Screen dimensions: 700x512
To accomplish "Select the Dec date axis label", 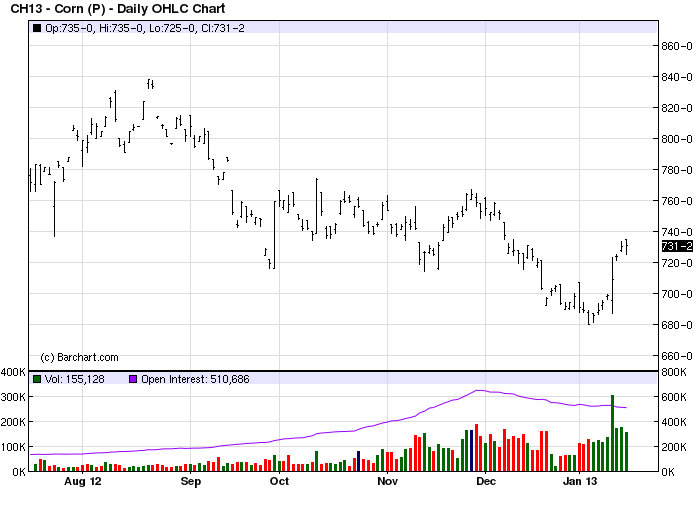I will 486,481.
